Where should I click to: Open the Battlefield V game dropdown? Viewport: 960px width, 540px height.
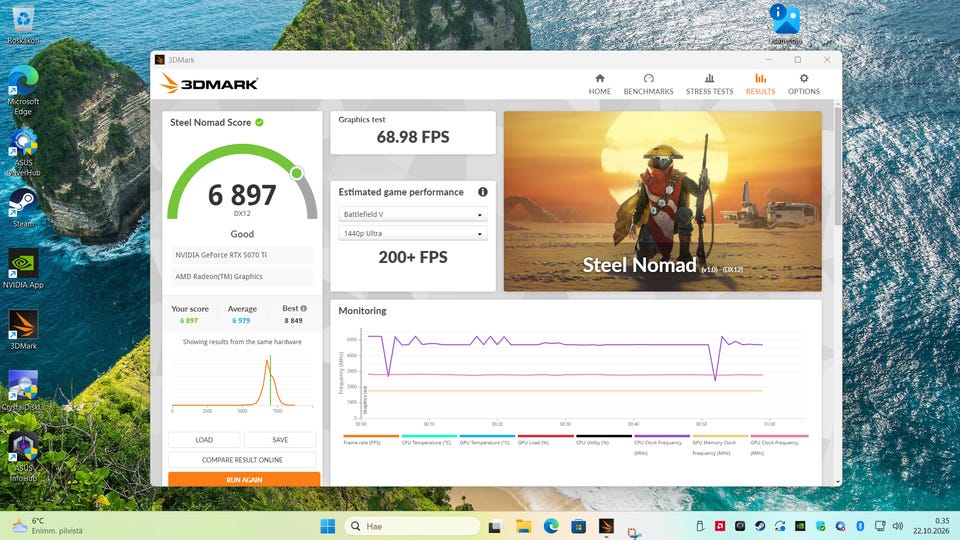click(x=413, y=214)
